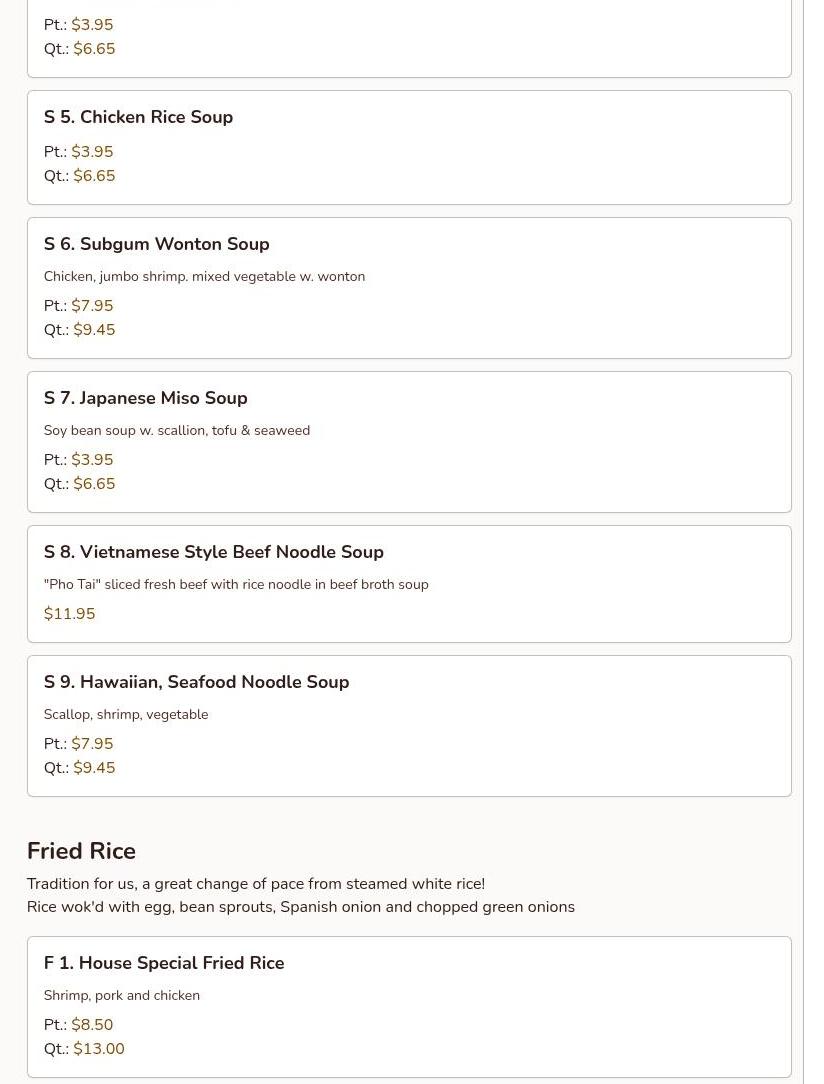Click the "Pho Tai" sliced fresh beef description
Image resolution: width=824 pixels, height=1084 pixels.
[x=235, y=585]
